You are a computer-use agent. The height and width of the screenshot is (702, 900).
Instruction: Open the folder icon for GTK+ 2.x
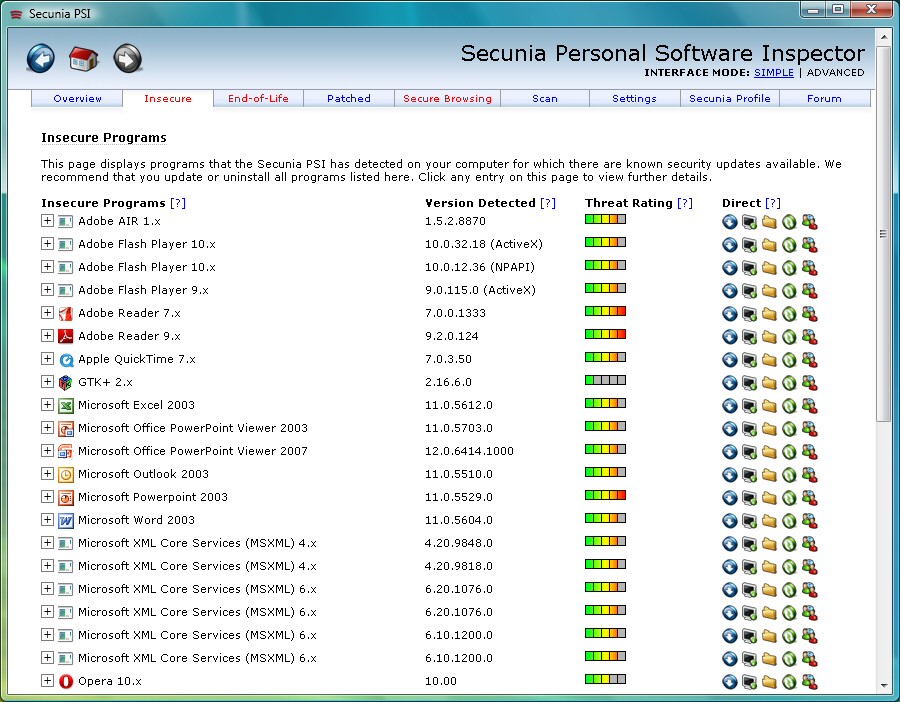pyautogui.click(x=769, y=382)
